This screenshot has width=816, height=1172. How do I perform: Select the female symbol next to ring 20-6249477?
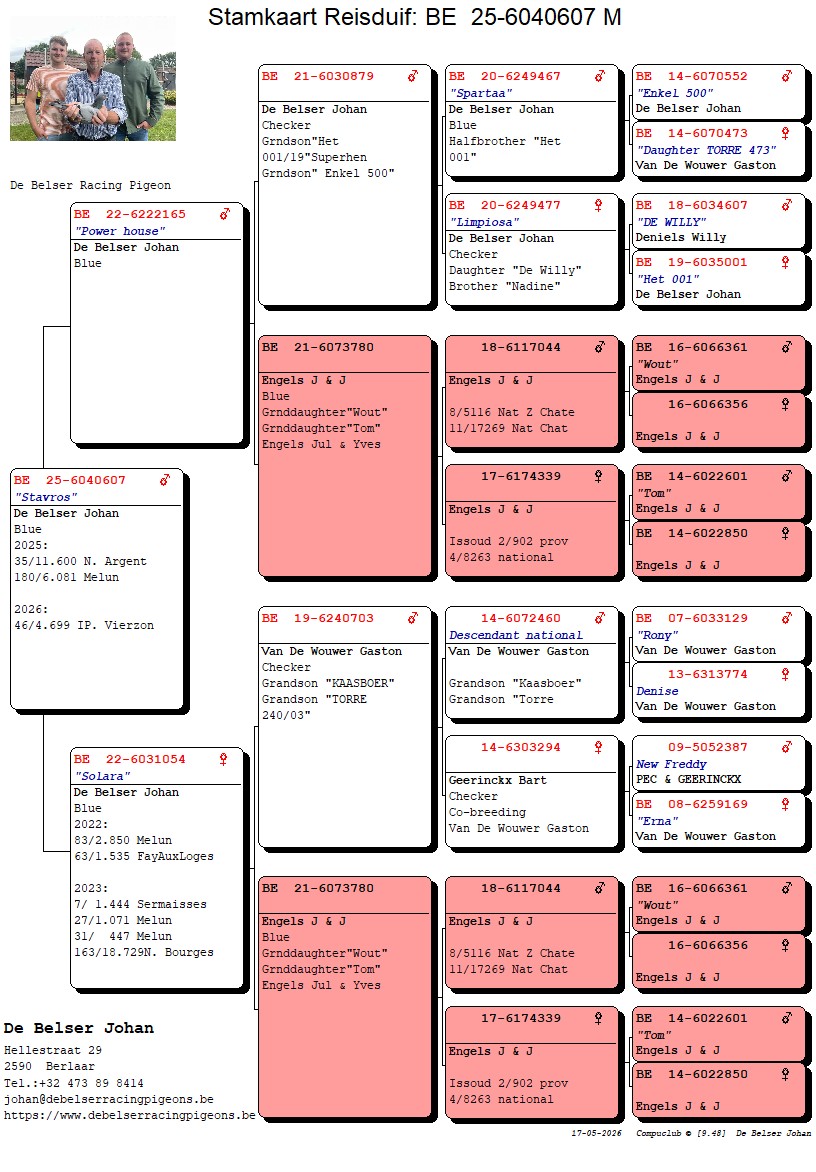599,206
